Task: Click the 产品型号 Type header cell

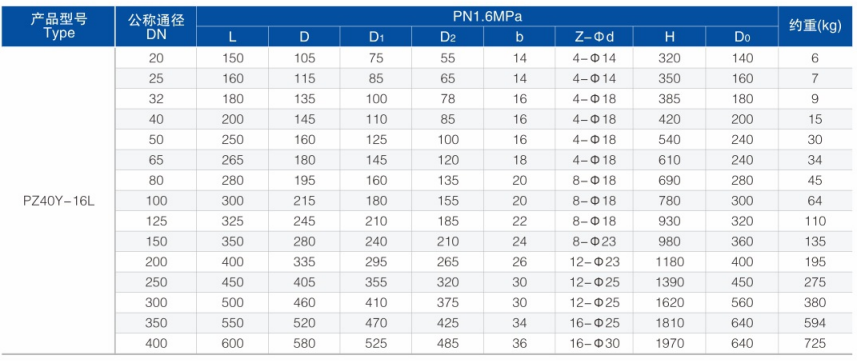Action: [x=58, y=26]
